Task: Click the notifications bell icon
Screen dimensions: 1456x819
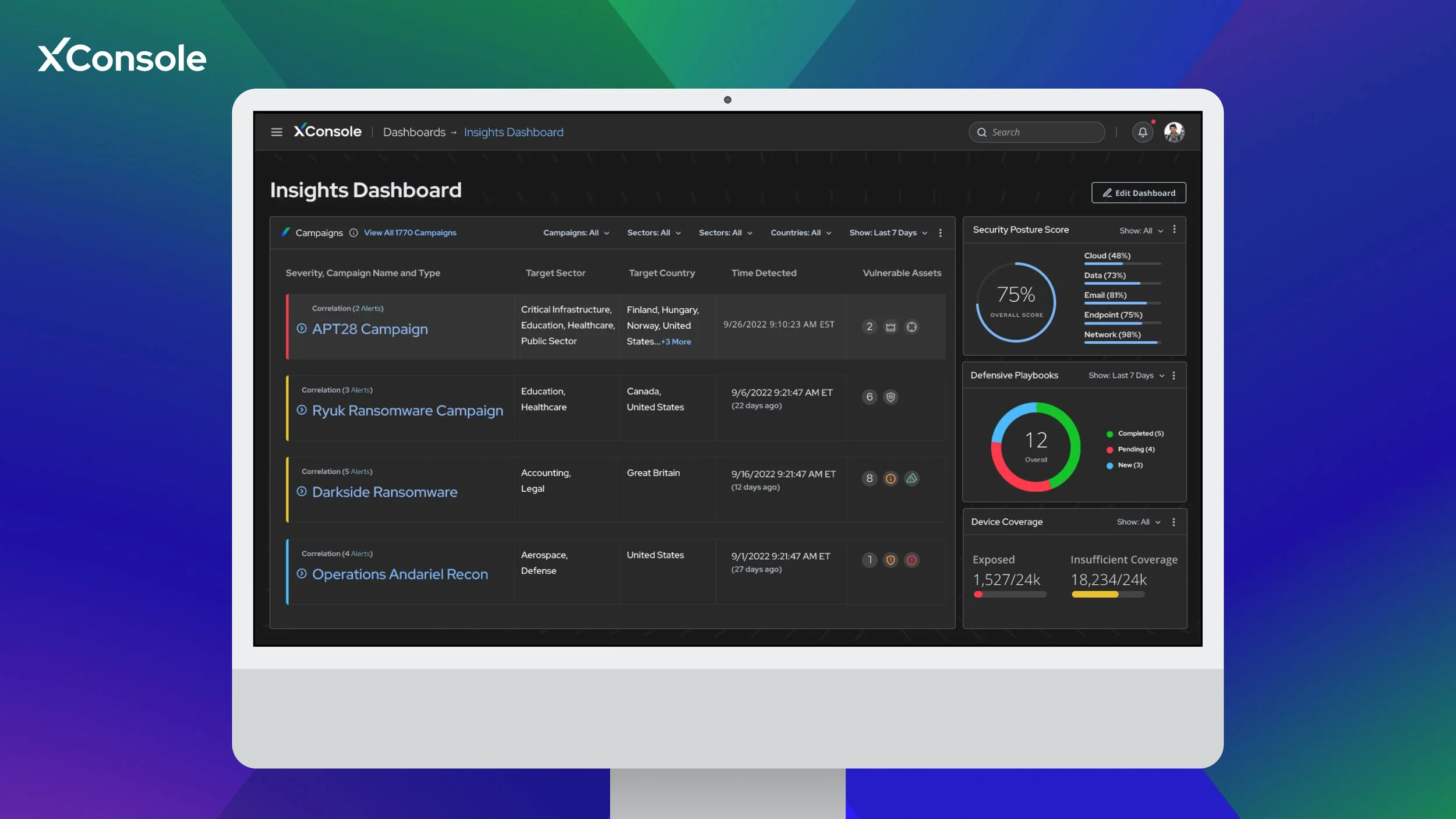Action: [1142, 132]
